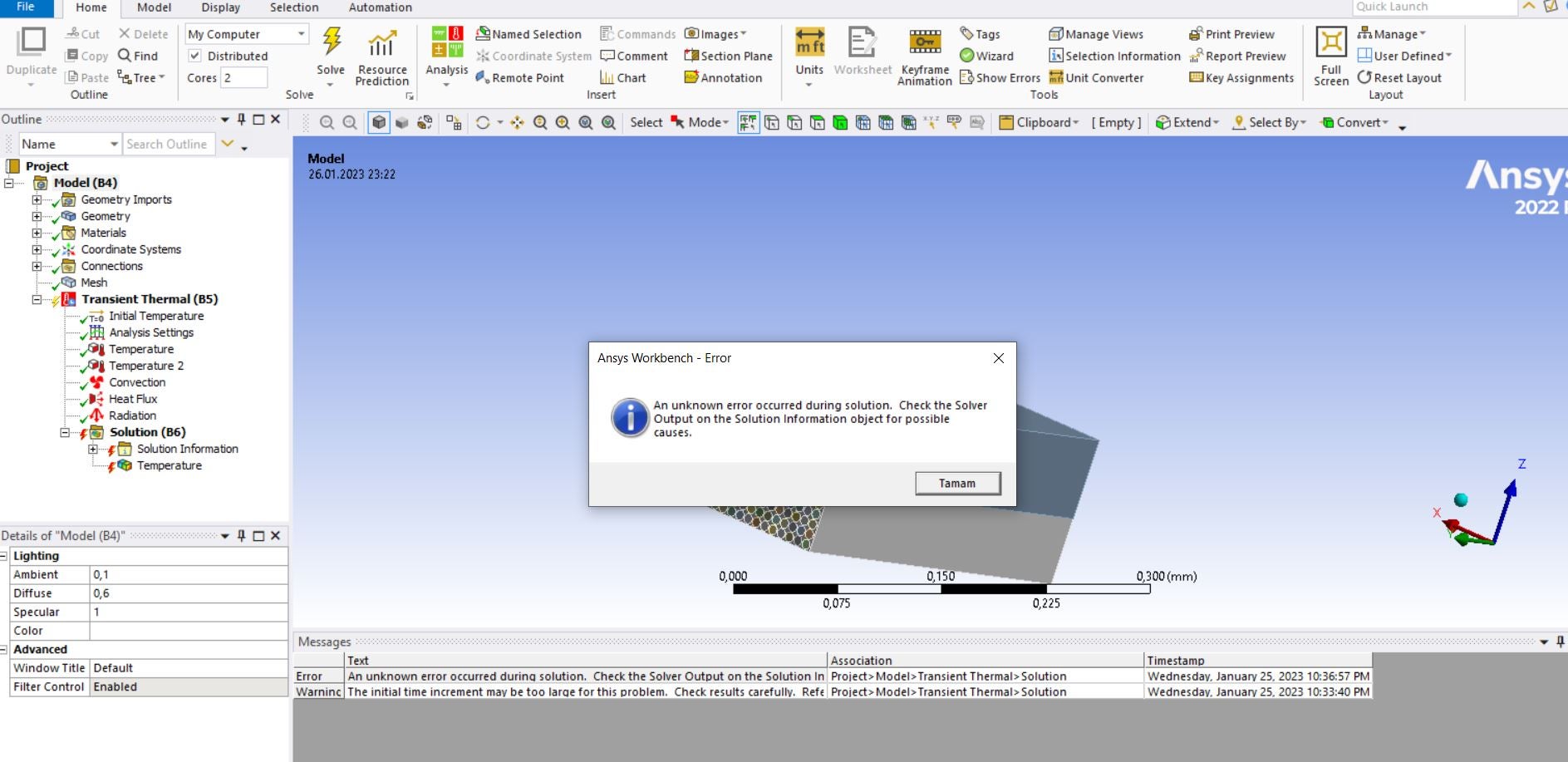Expand the Geometry Imports tree node
The height and width of the screenshot is (762, 1568).
(37, 199)
